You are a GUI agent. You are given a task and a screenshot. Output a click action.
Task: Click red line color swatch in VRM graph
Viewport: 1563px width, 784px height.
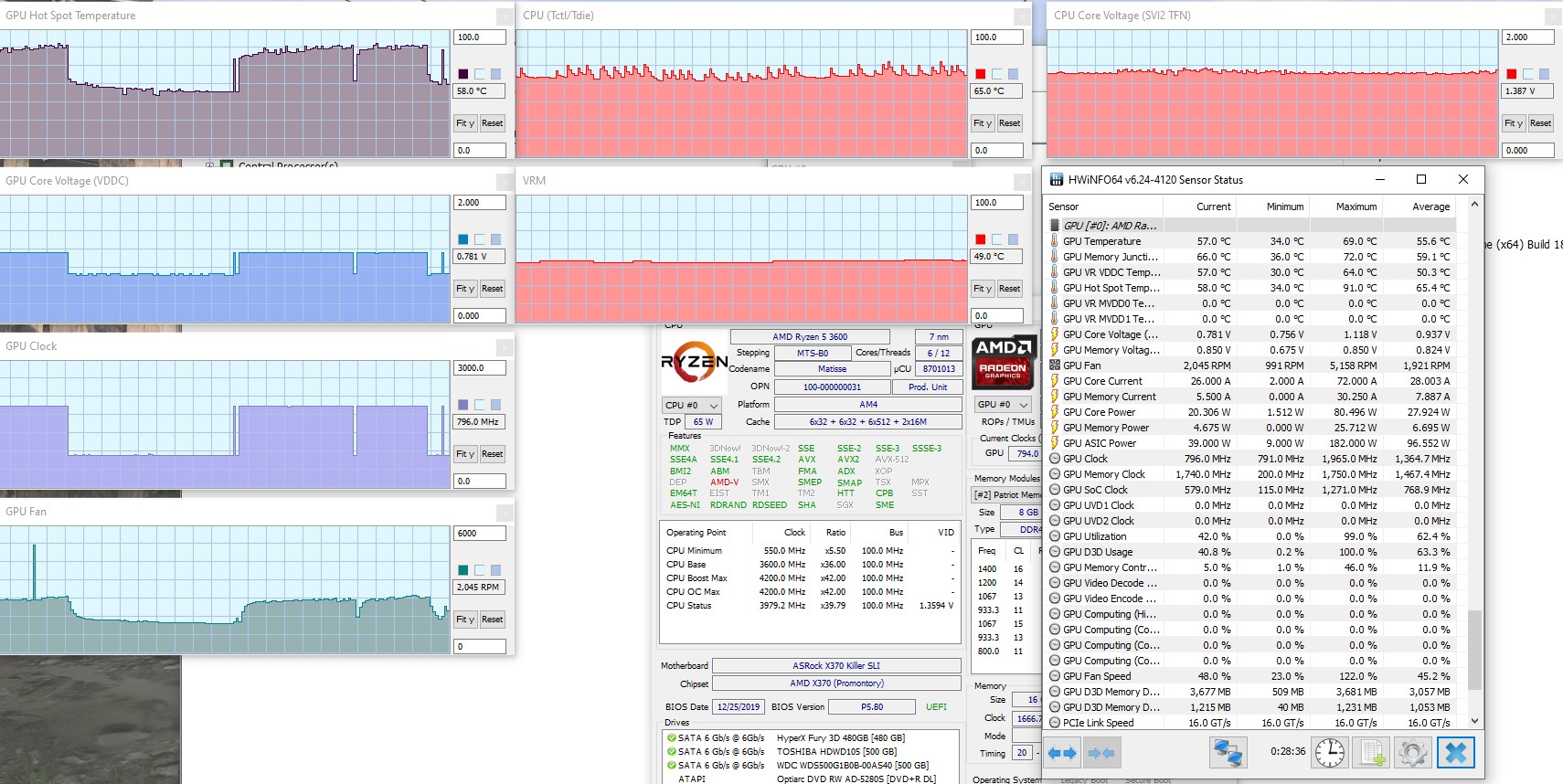click(981, 239)
